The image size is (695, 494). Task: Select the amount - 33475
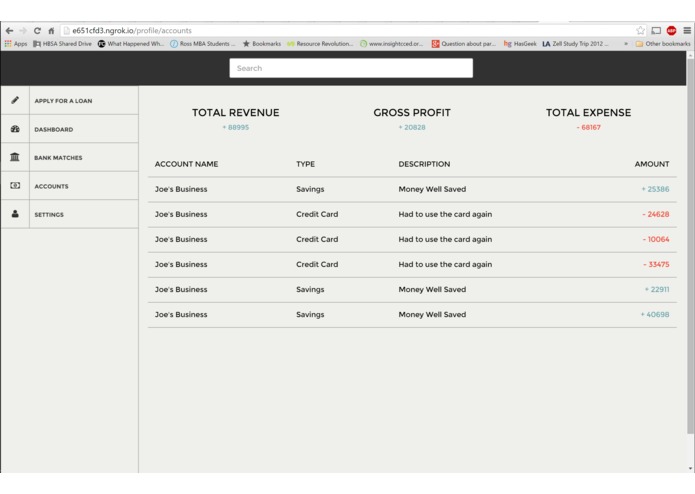(x=656, y=265)
